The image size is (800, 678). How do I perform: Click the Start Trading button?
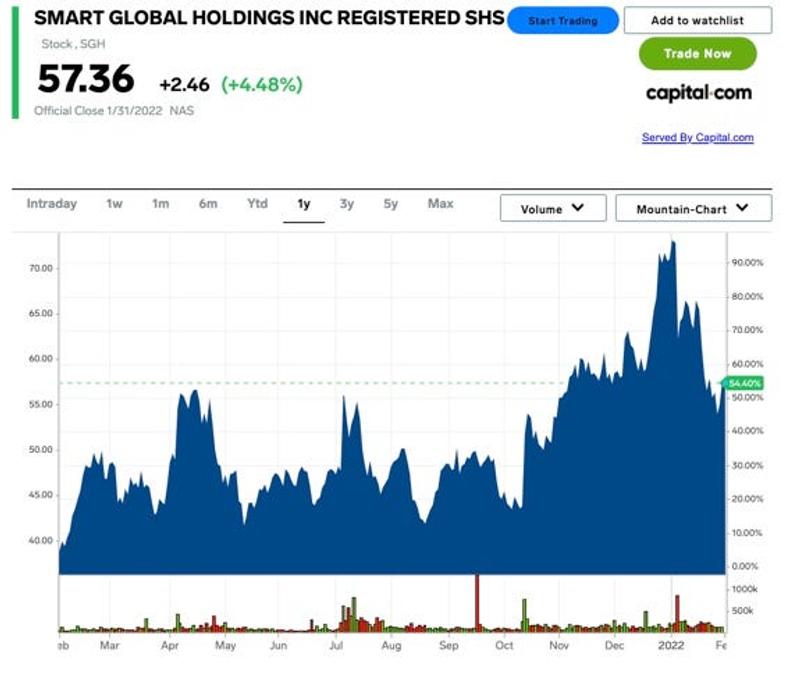(x=562, y=21)
